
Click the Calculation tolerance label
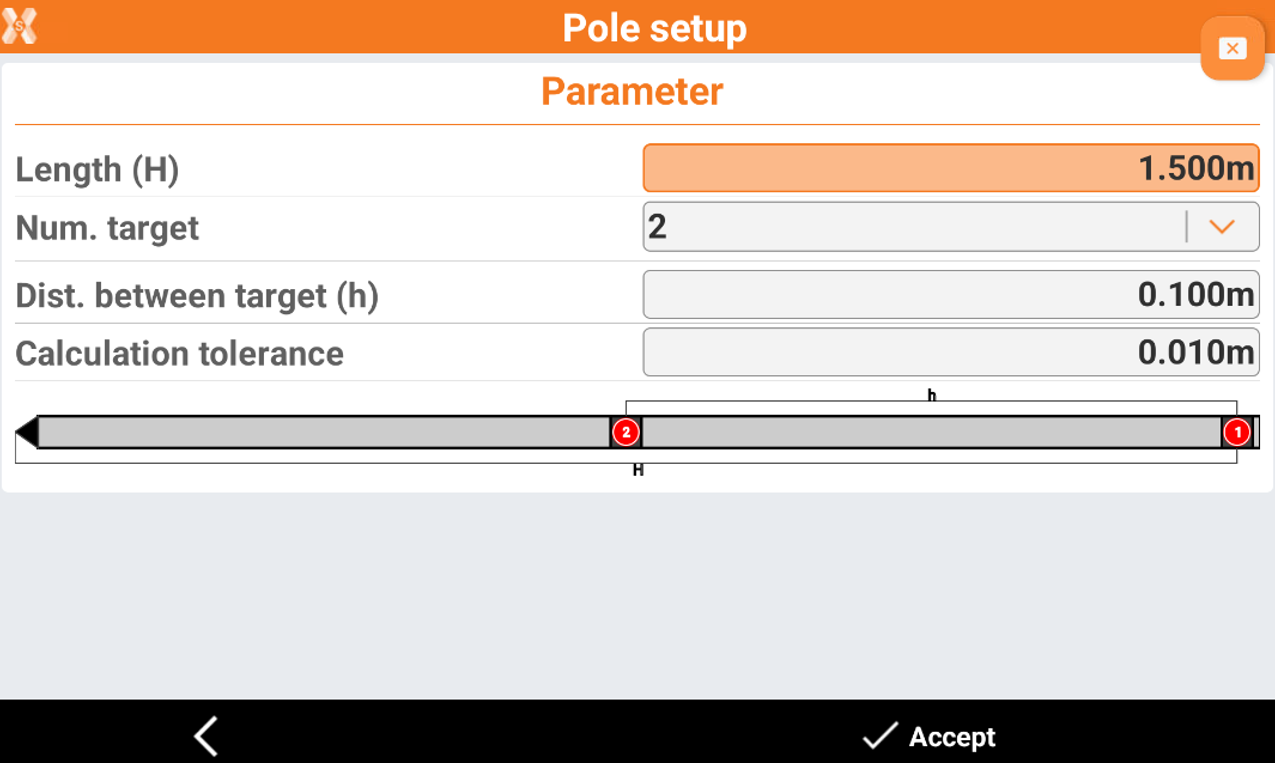pyautogui.click(x=180, y=354)
